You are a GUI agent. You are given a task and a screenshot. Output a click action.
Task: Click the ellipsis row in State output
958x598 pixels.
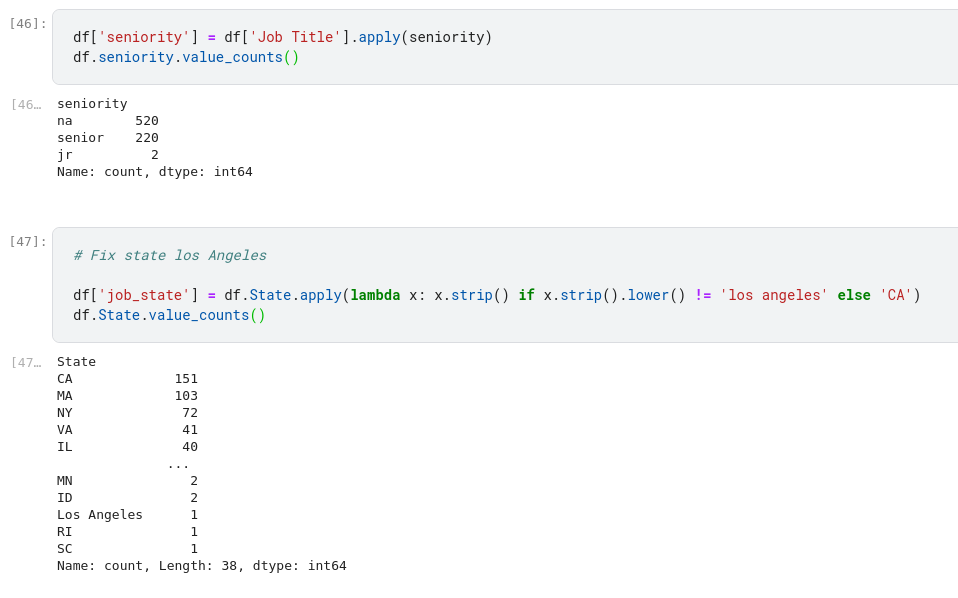coord(178,463)
